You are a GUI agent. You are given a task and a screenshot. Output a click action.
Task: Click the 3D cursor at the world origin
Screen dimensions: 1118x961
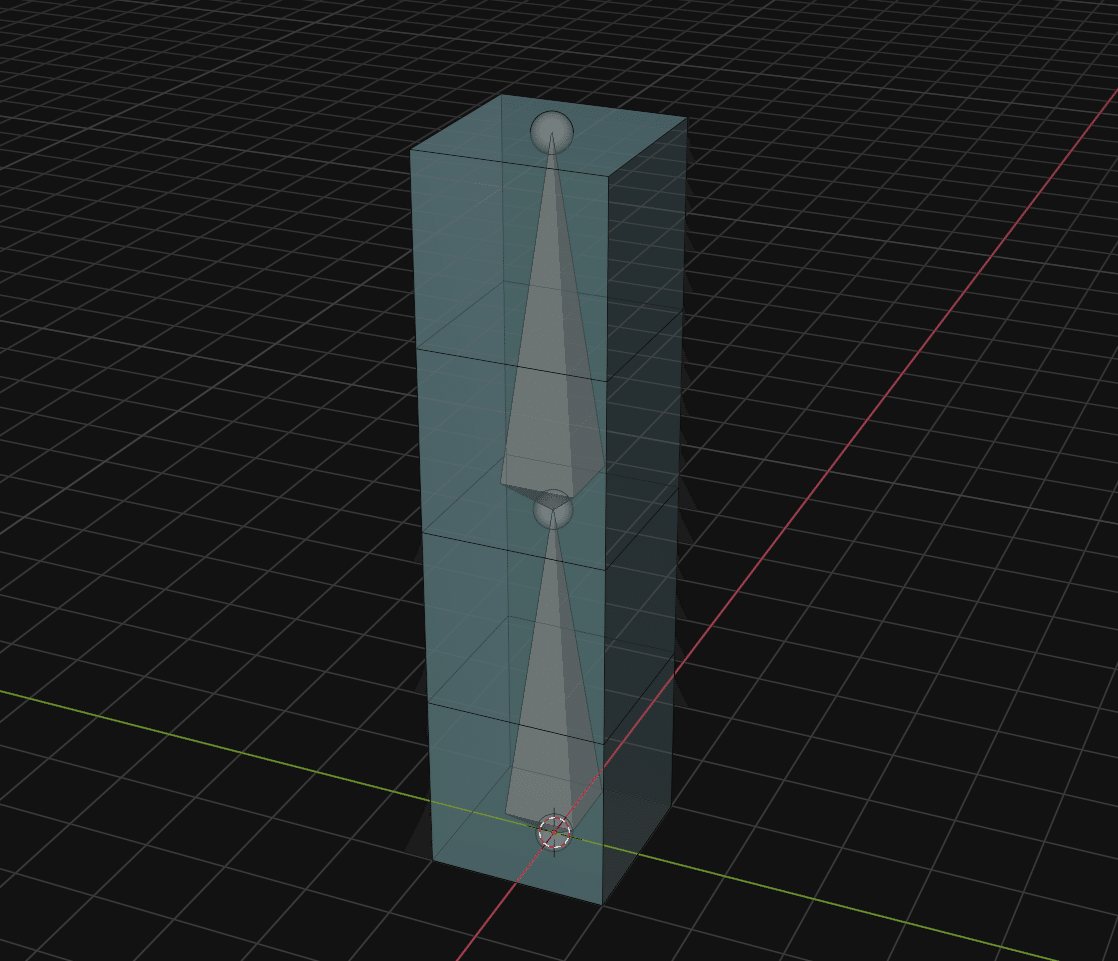pyautogui.click(x=554, y=832)
